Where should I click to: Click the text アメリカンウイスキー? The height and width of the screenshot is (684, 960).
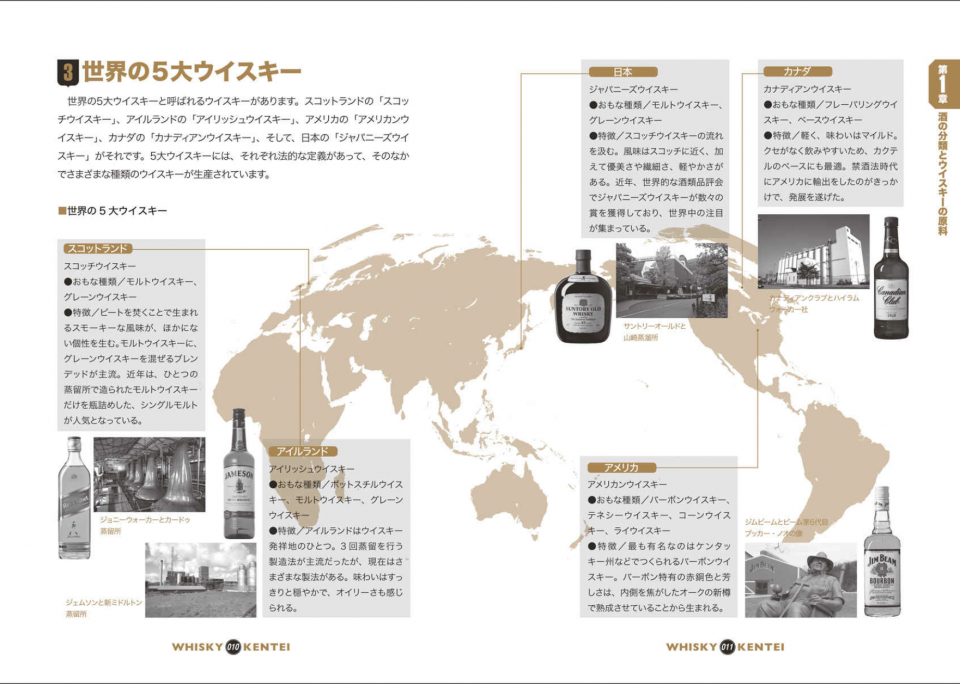pyautogui.click(x=627, y=484)
